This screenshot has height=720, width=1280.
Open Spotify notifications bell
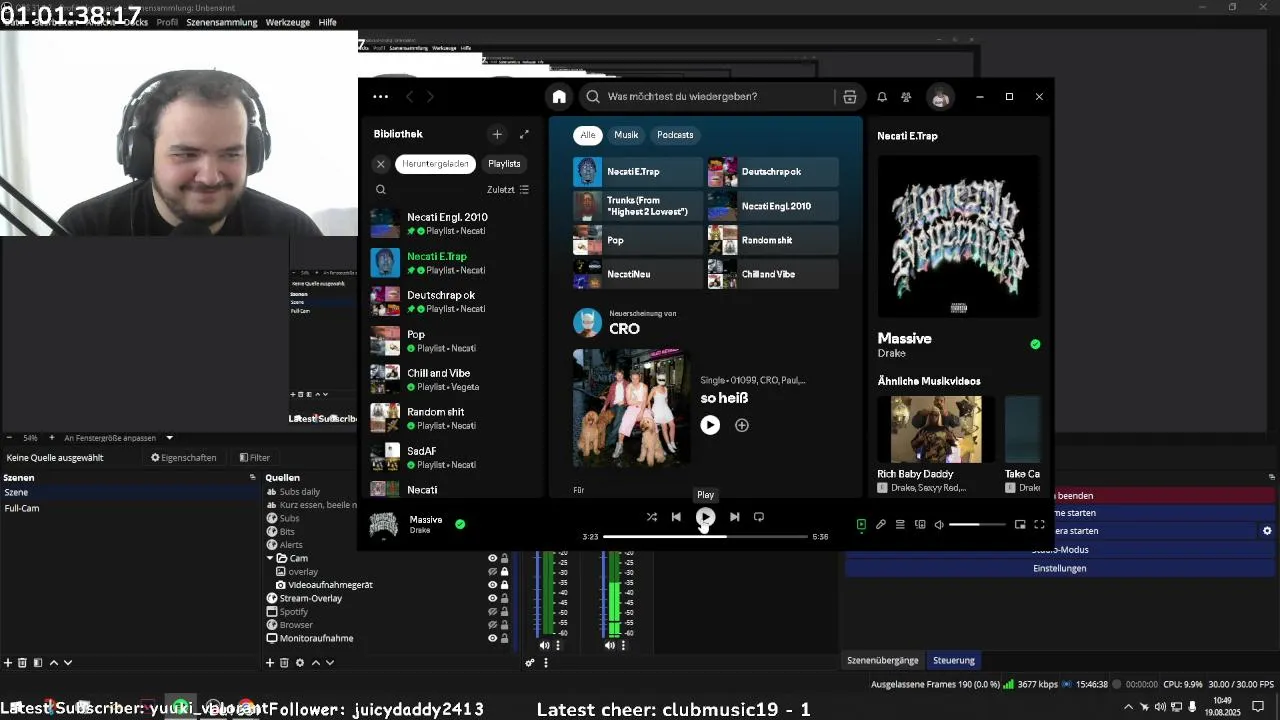882,97
